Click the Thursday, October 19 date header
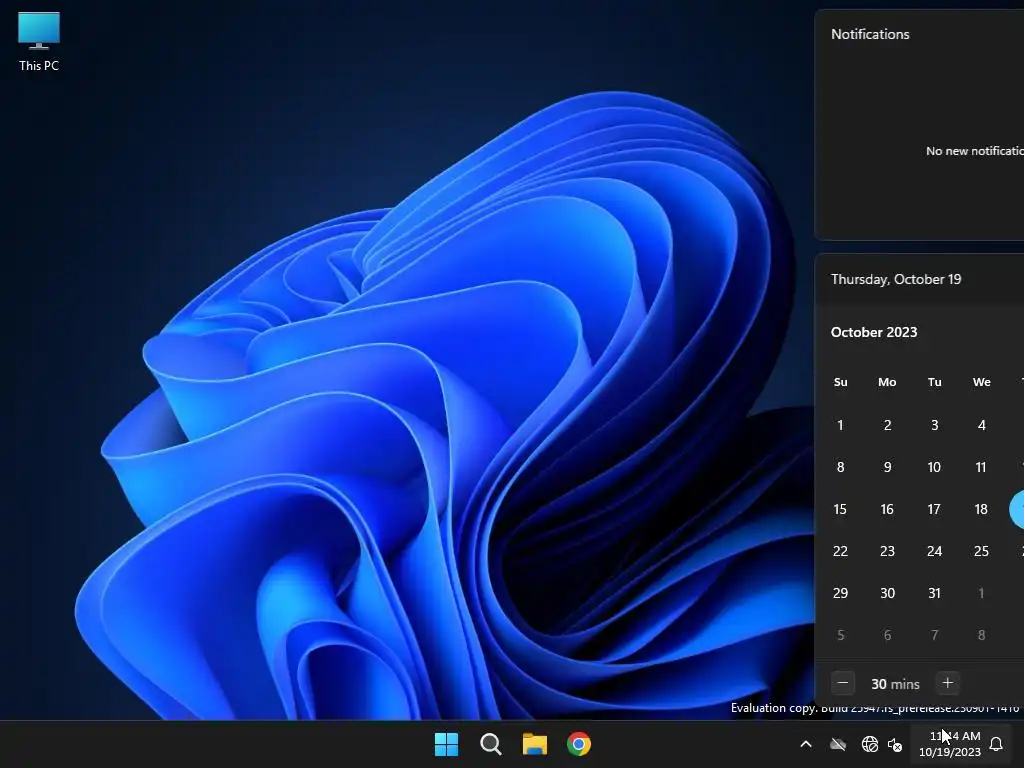 coord(896,279)
